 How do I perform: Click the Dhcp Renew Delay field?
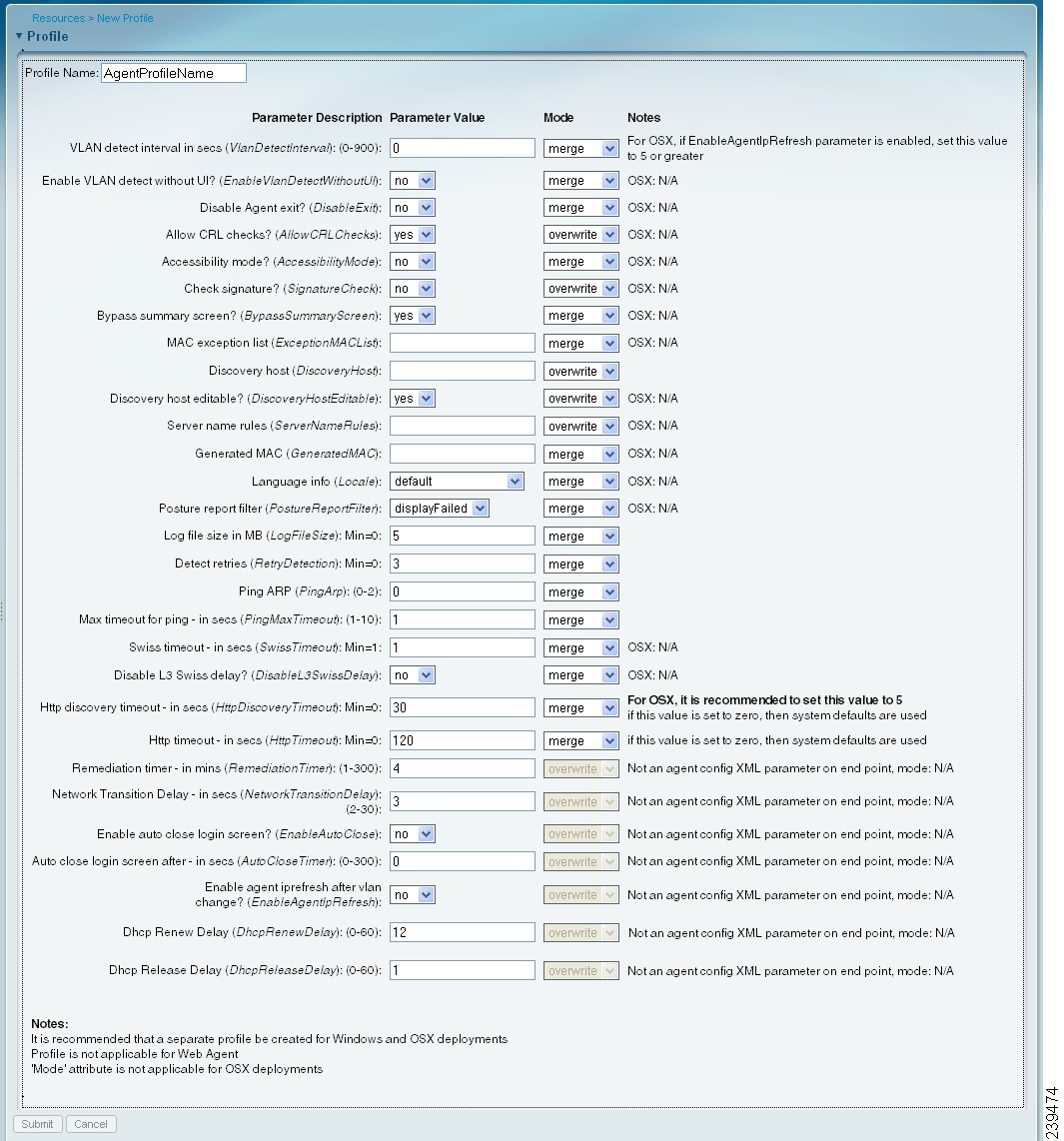click(x=463, y=932)
